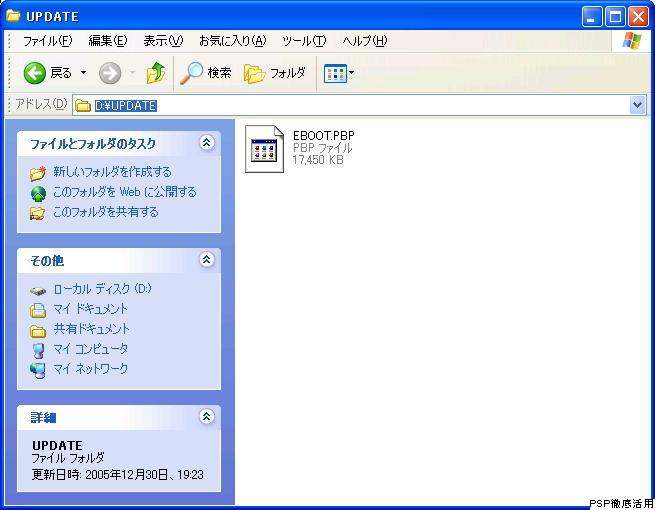Click the publish to Web globe icon
Viewport: 655px width, 510px height.
[x=38, y=193]
